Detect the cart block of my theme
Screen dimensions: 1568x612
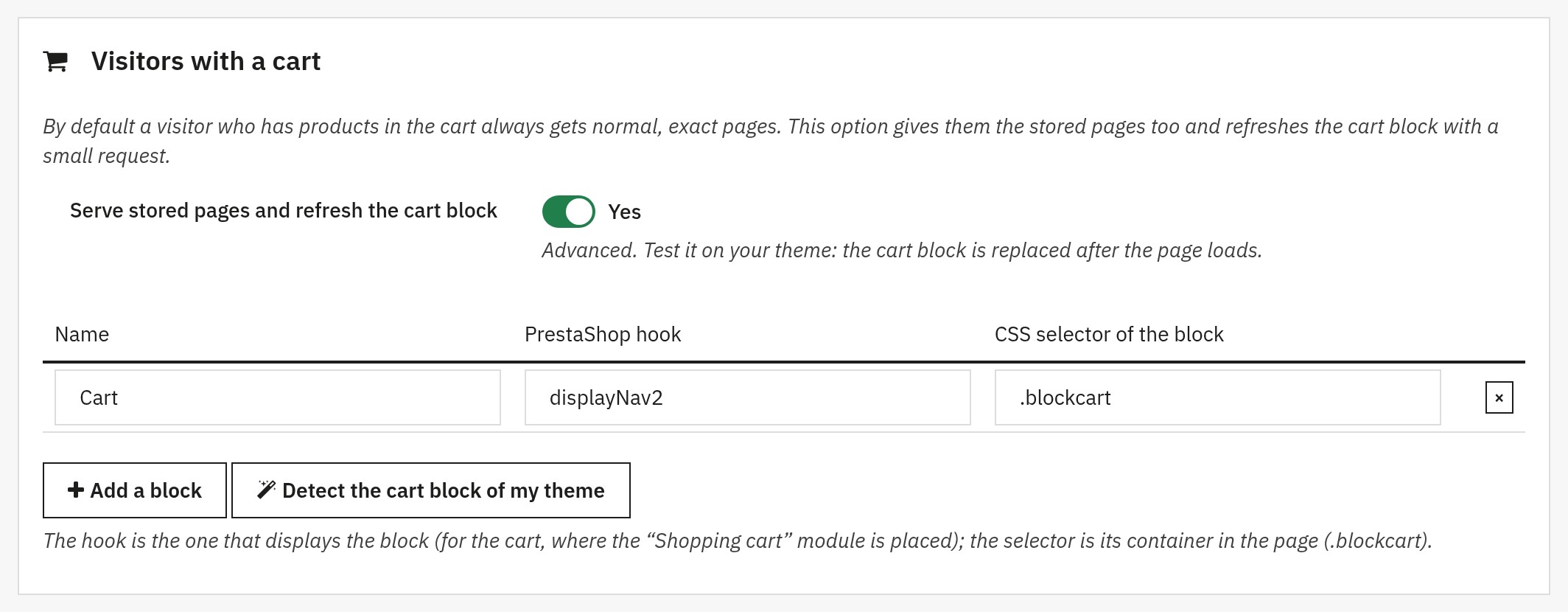(x=431, y=490)
